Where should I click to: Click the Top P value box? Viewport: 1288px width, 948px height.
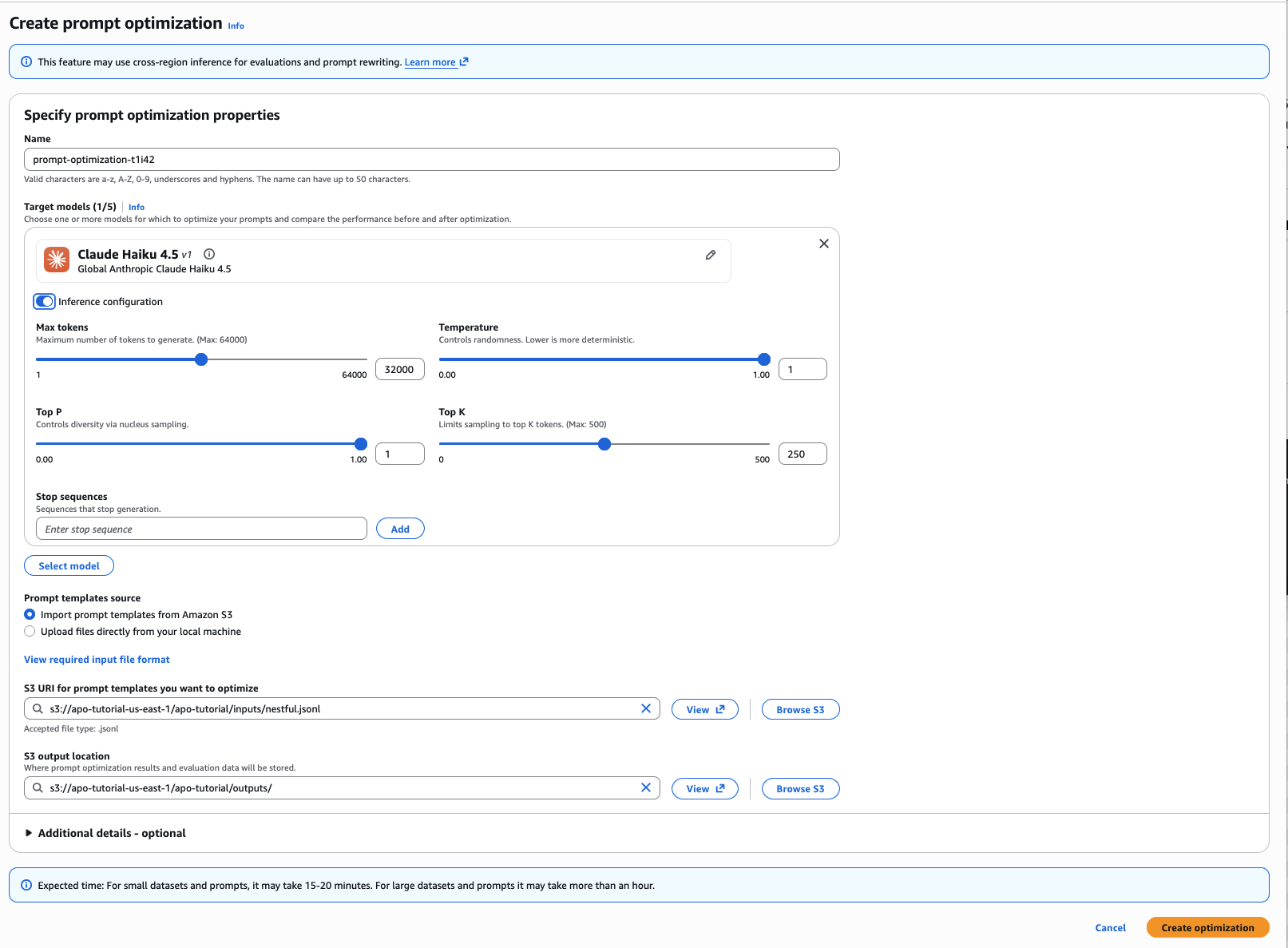(399, 454)
